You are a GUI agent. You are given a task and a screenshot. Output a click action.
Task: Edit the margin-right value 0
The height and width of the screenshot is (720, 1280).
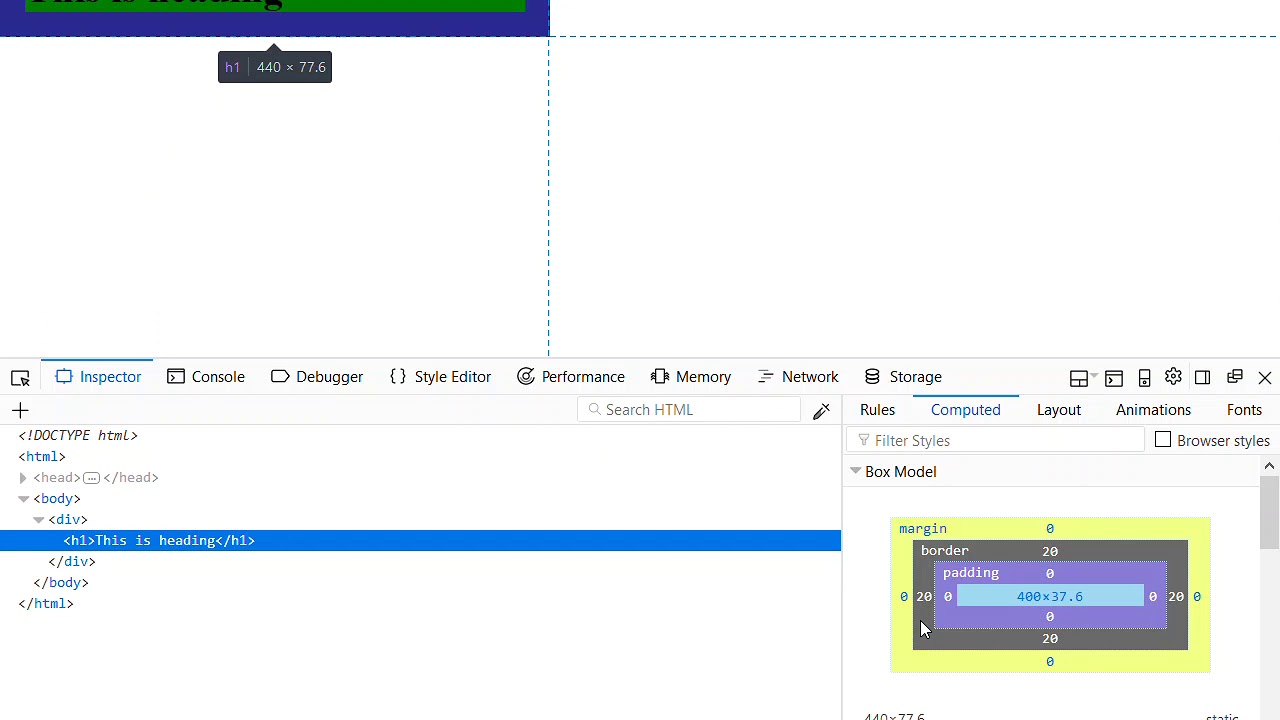coord(1197,597)
